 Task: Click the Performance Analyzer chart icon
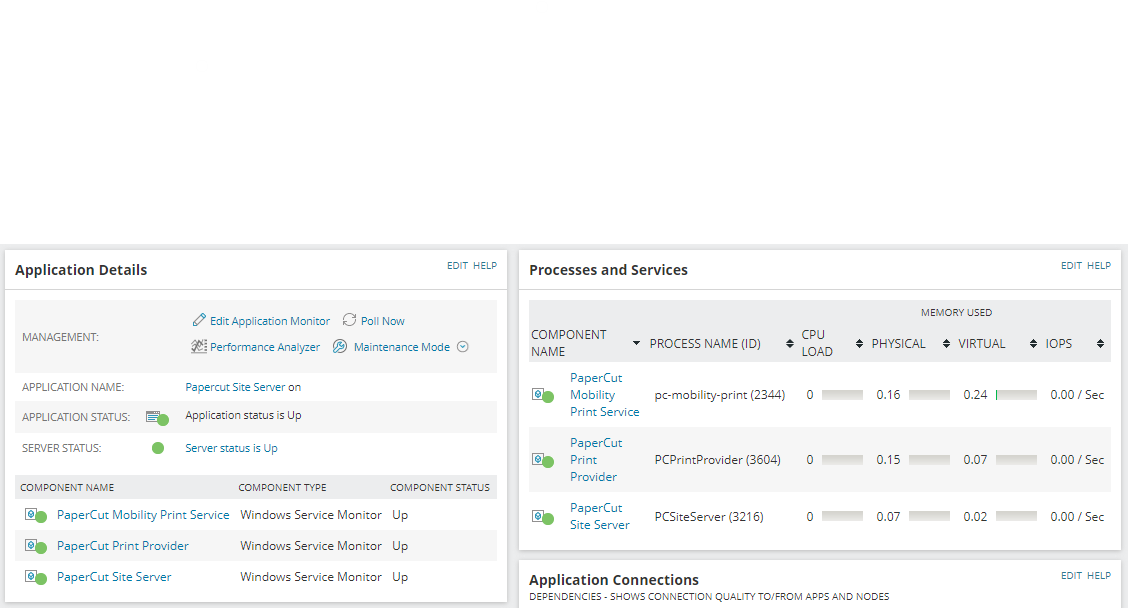point(199,346)
